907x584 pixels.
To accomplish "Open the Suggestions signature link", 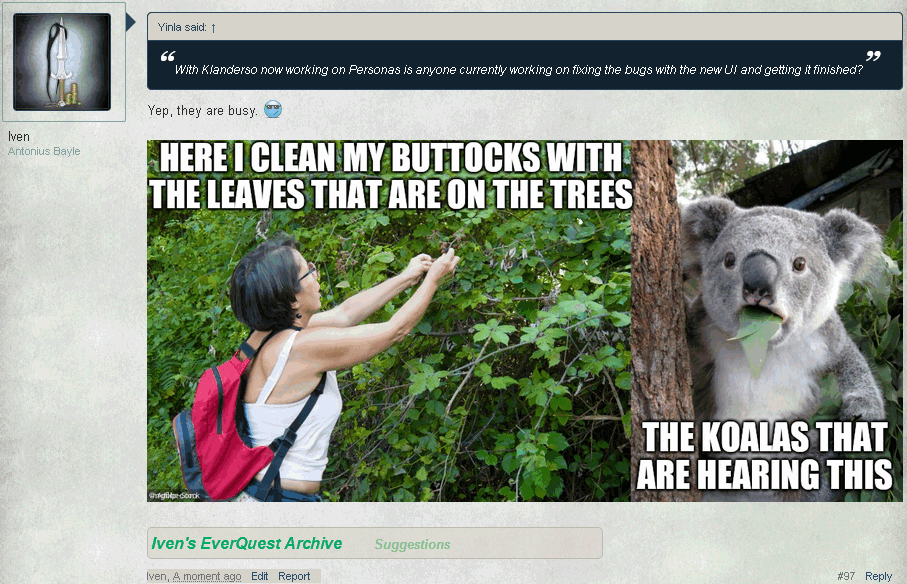I will (412, 545).
